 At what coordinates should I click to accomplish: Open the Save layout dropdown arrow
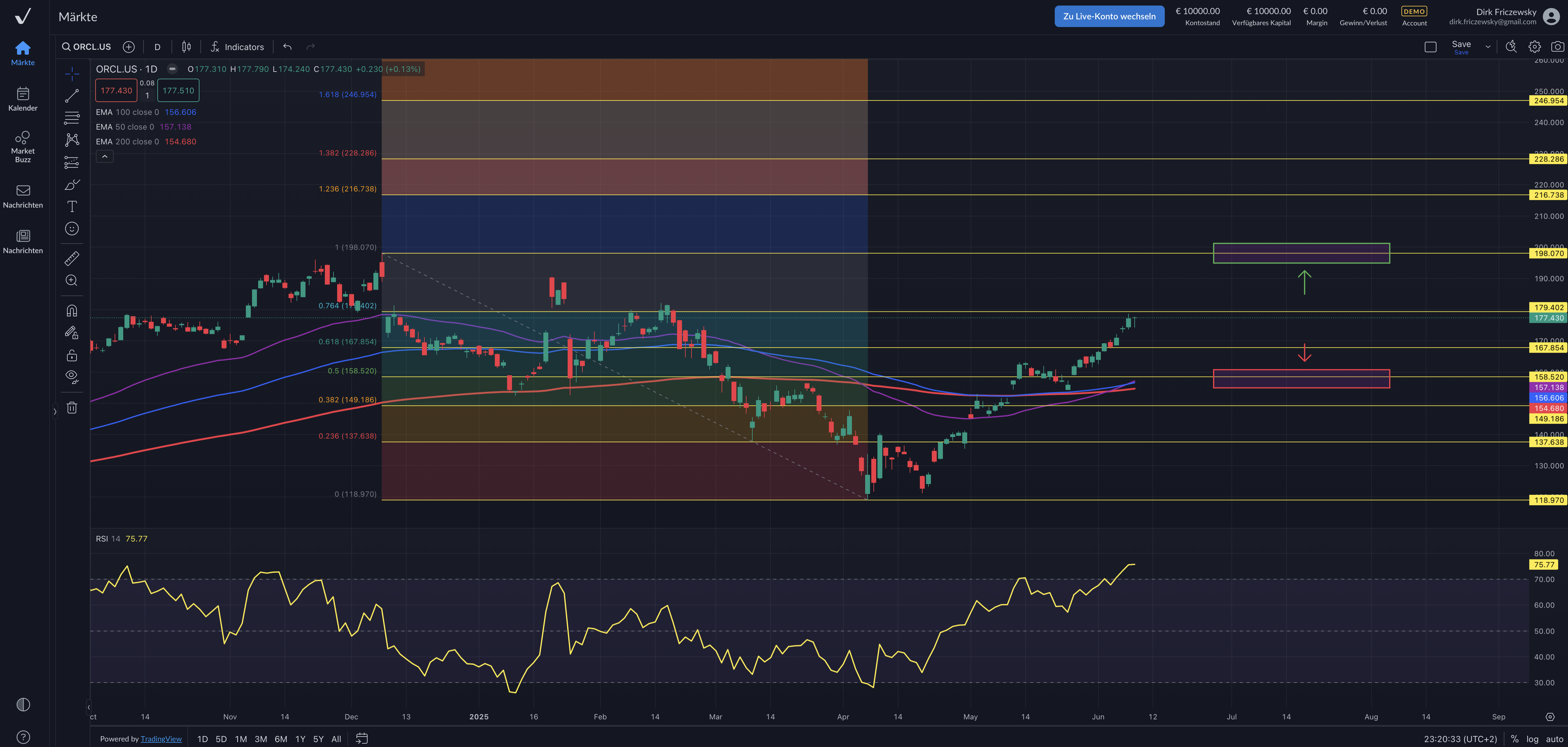[x=1488, y=47]
